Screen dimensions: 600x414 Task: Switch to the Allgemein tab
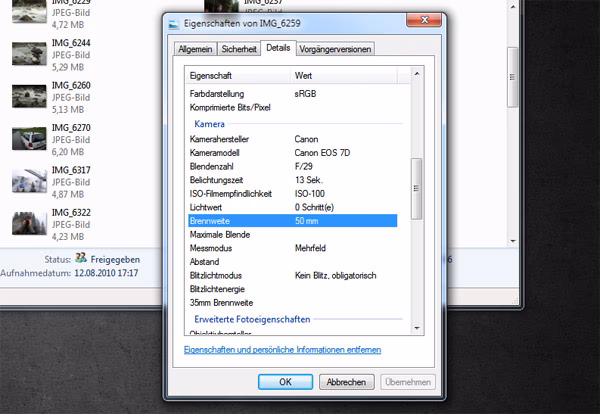[x=195, y=49]
